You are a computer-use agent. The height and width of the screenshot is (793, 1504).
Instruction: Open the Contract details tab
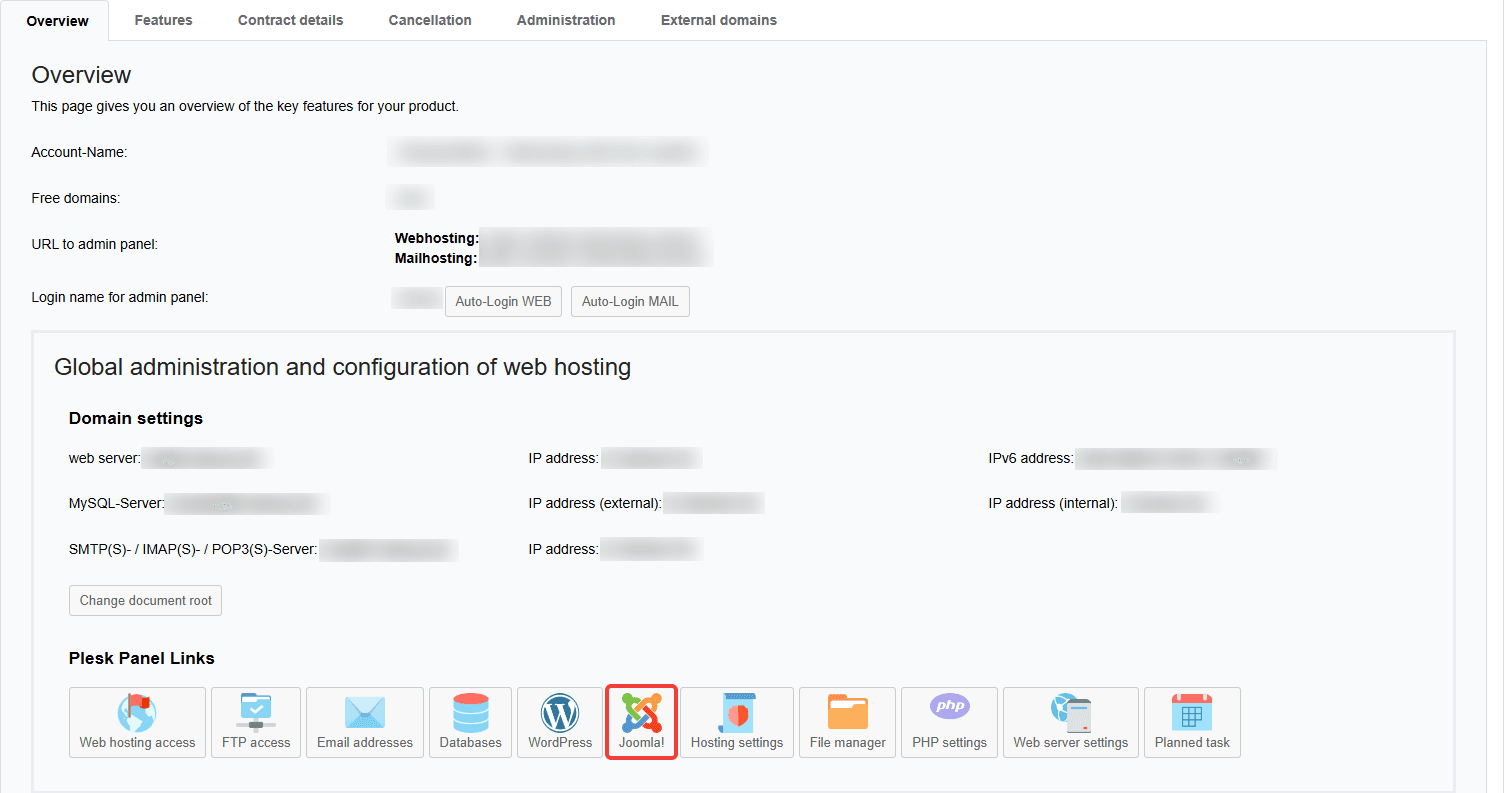pyautogui.click(x=290, y=20)
